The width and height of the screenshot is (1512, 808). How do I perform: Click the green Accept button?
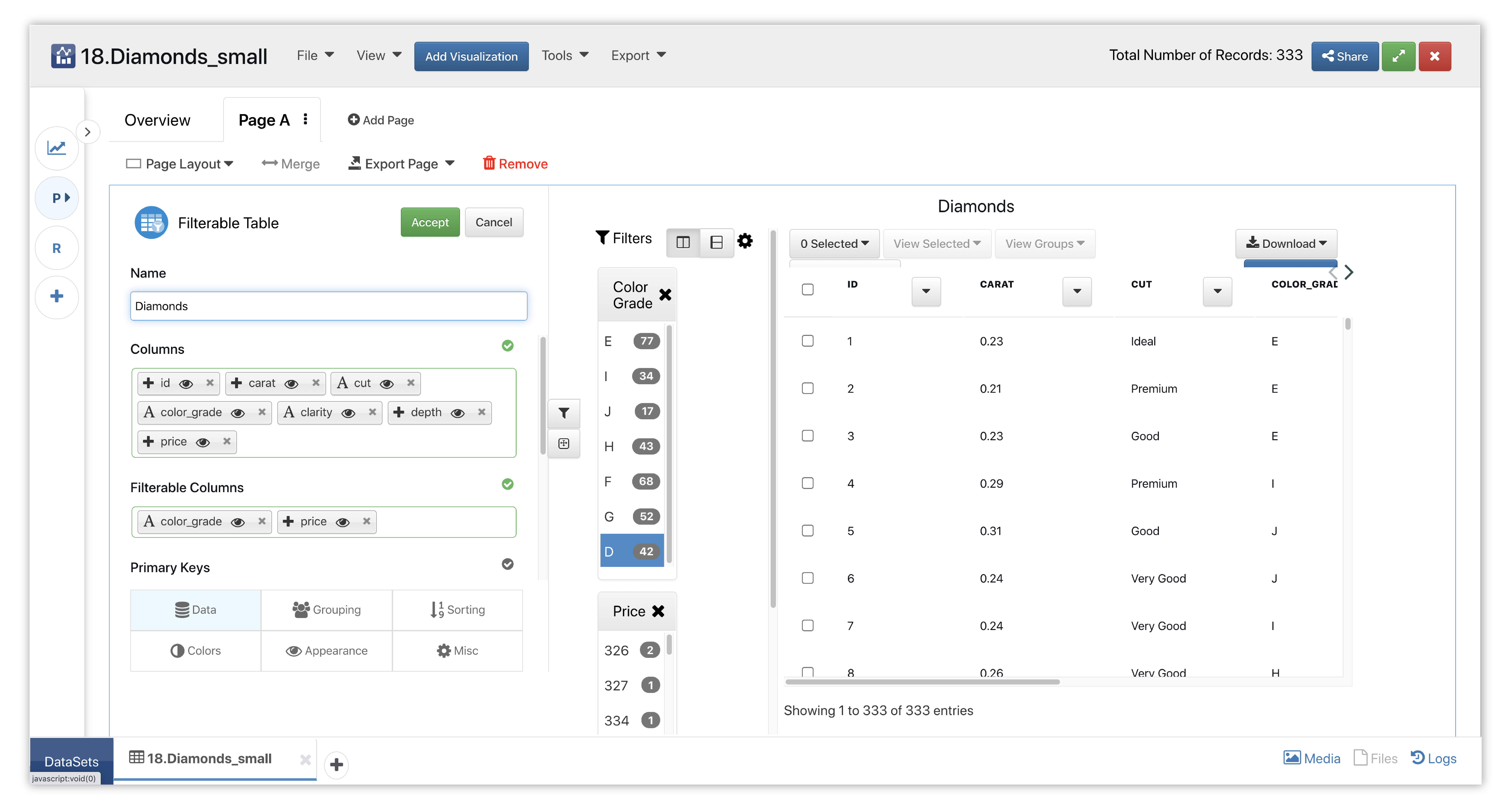(430, 222)
